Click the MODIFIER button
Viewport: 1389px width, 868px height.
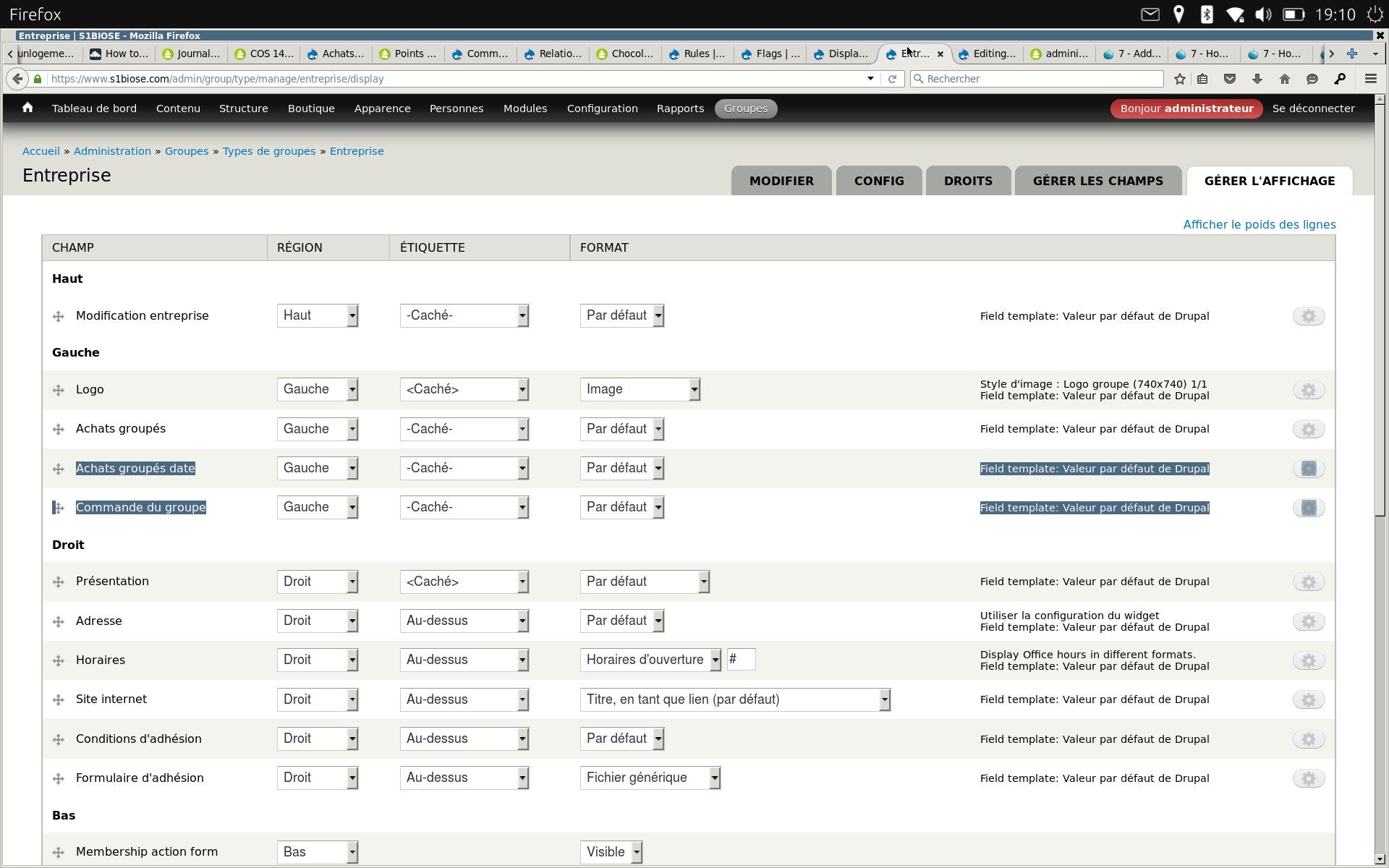coord(782,181)
